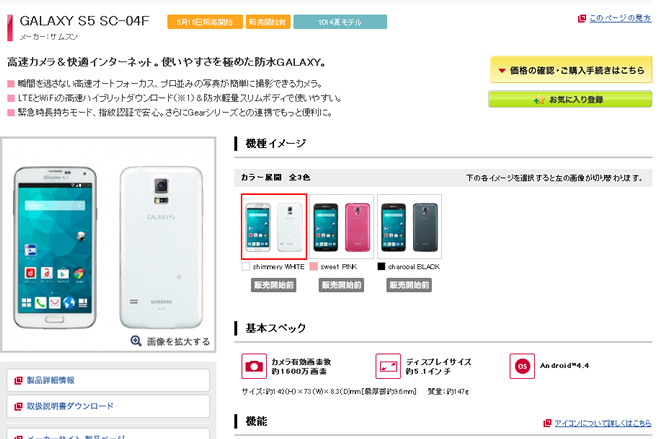Click the sweet PINK color swatch
This screenshot has width=659, height=439.
coord(314,266)
